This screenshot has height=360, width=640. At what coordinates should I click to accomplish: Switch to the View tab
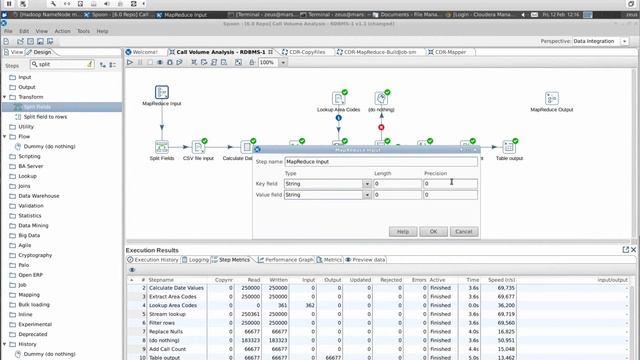coord(13,52)
